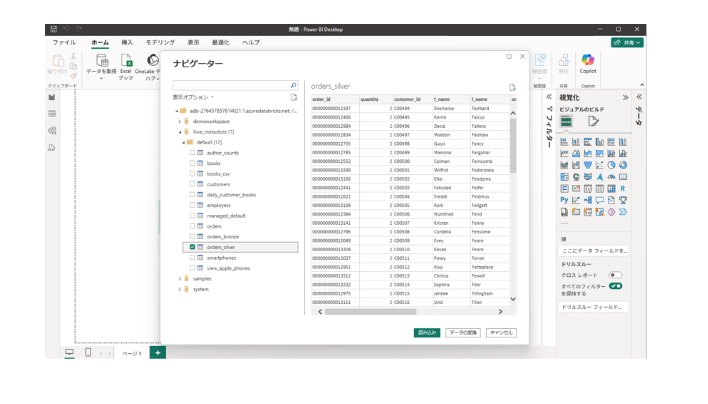Collapse the hive_metastore tree node
708x404 pixels.
coord(180,132)
